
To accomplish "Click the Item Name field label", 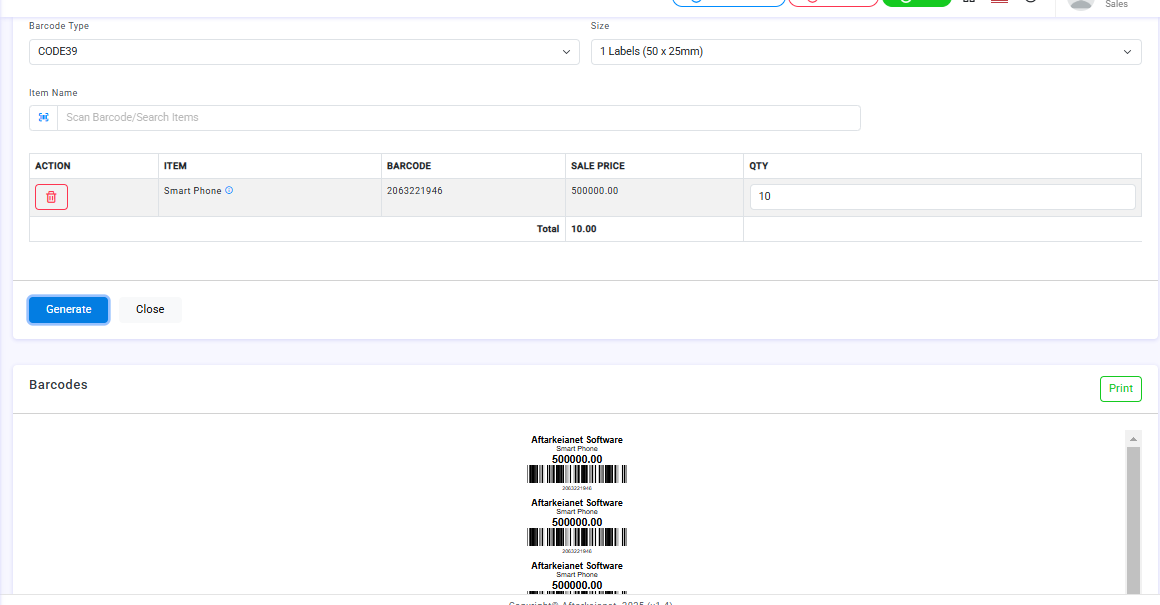I will point(53,93).
